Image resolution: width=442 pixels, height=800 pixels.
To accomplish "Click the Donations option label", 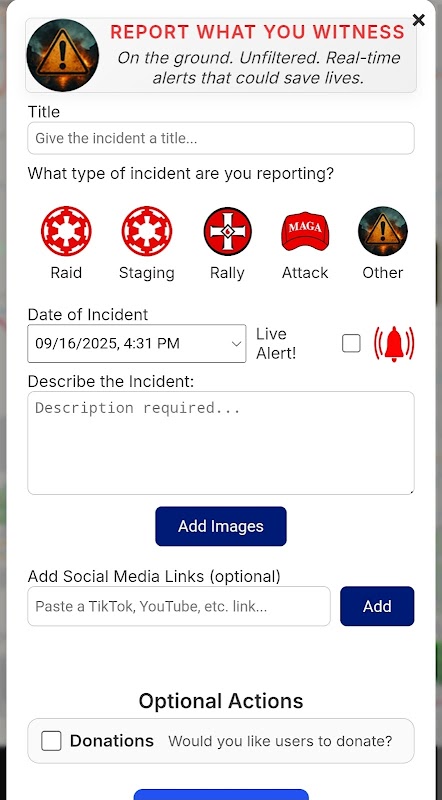I will tap(112, 741).
